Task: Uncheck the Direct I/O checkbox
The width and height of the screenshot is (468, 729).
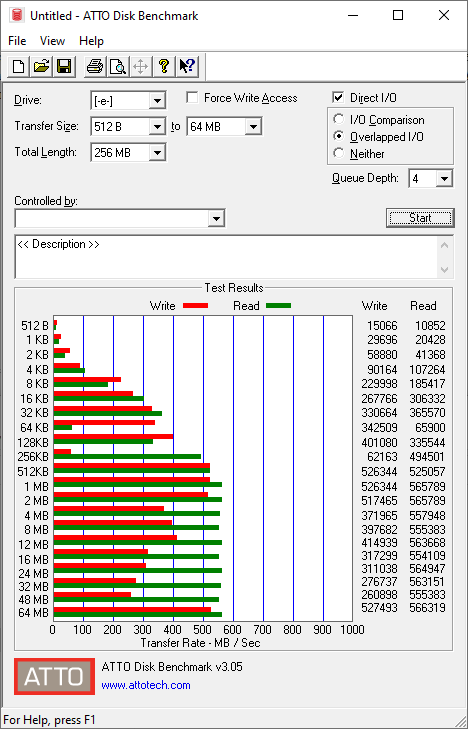Action: pyautogui.click(x=338, y=98)
